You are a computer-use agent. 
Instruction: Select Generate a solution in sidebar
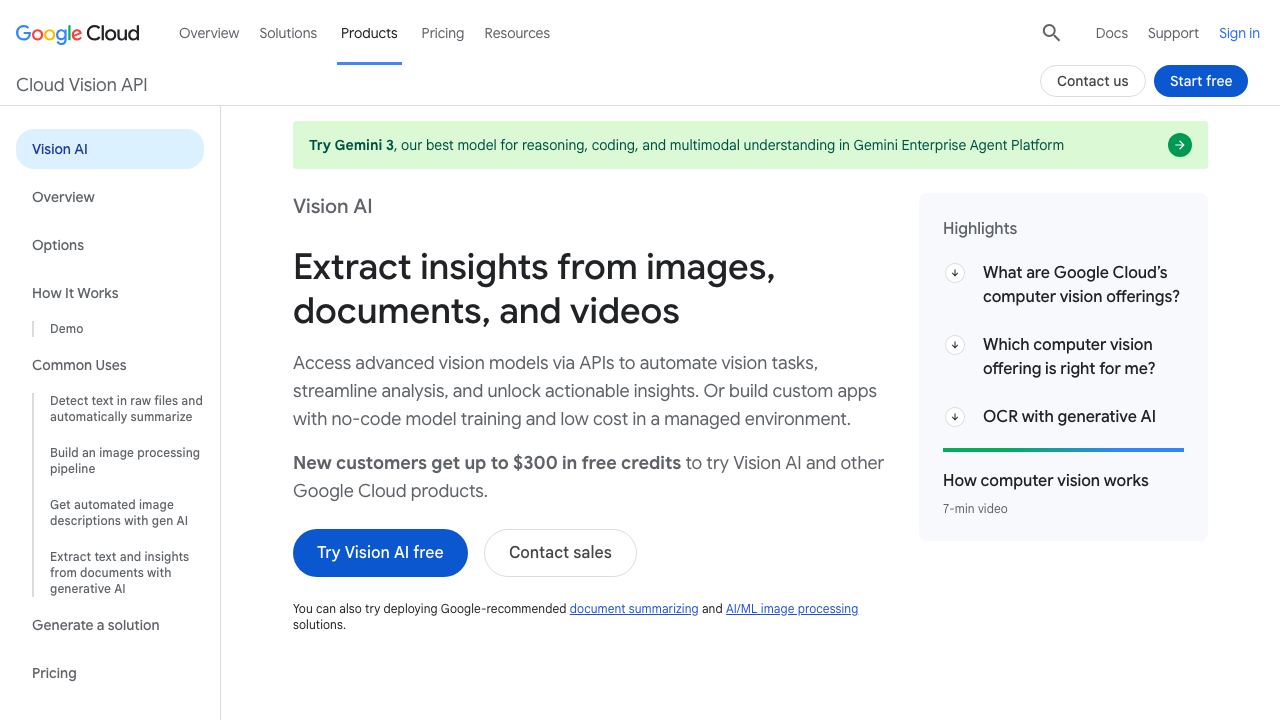coord(96,625)
